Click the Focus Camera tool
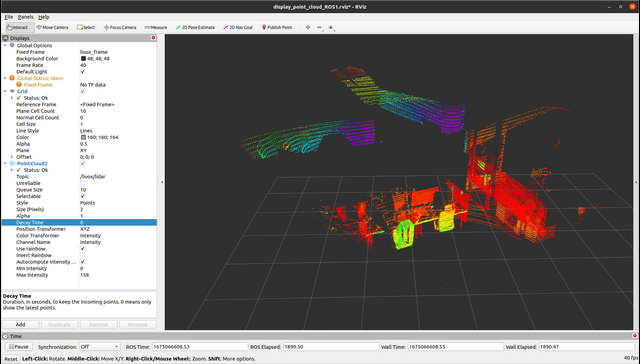Viewport: 640px width, 364px height. [120, 27]
